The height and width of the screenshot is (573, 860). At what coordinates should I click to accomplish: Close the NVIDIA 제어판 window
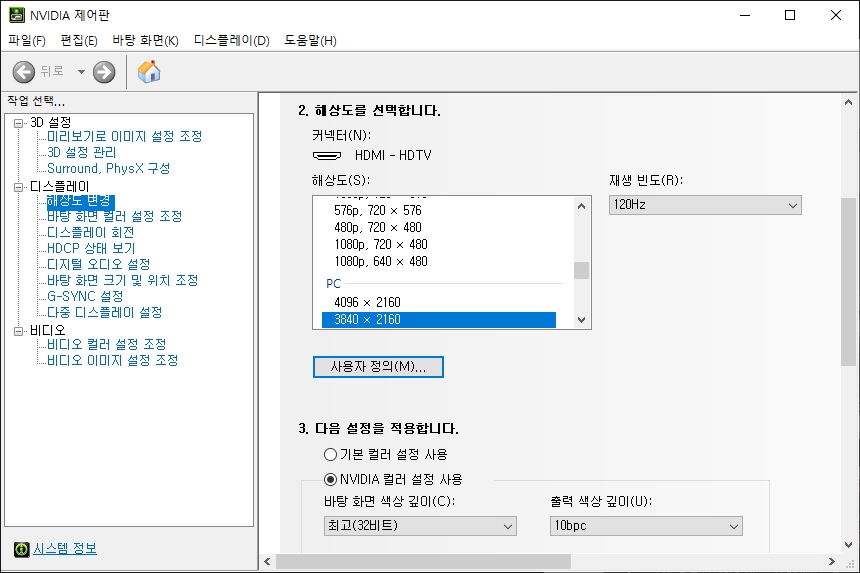point(836,15)
